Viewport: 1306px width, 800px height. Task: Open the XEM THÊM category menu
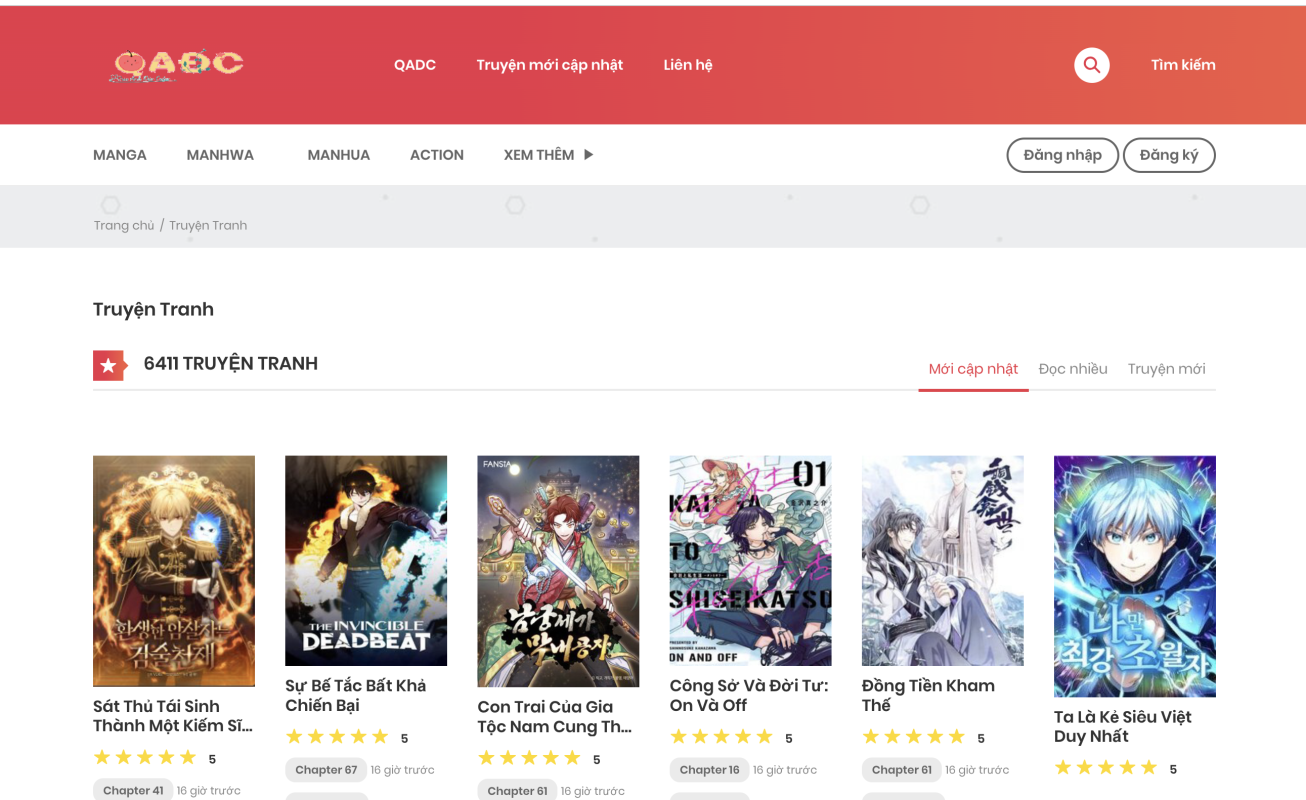539,155
